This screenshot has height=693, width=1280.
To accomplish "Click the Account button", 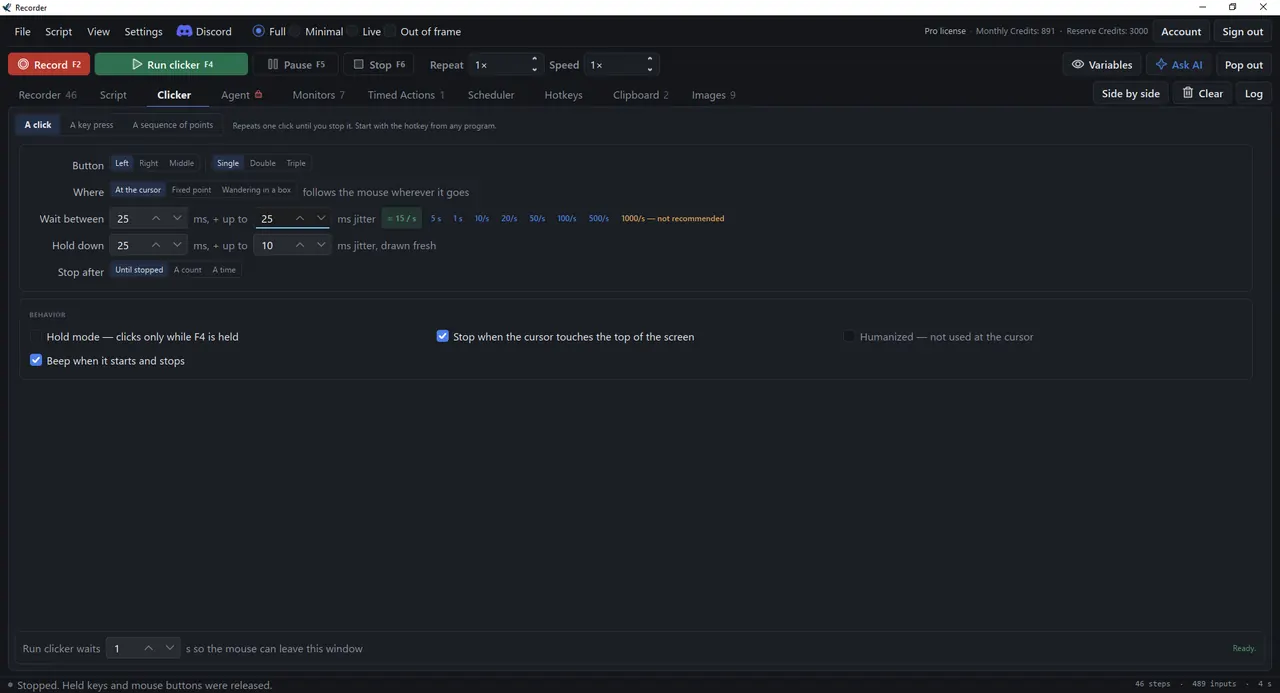I will (1181, 31).
